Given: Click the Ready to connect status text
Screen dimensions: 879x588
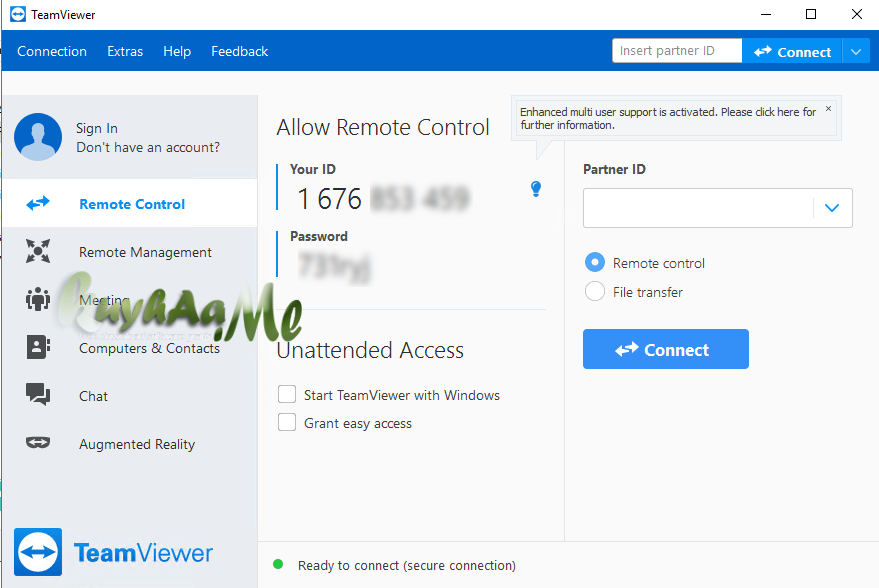Looking at the screenshot, I should click(x=406, y=565).
